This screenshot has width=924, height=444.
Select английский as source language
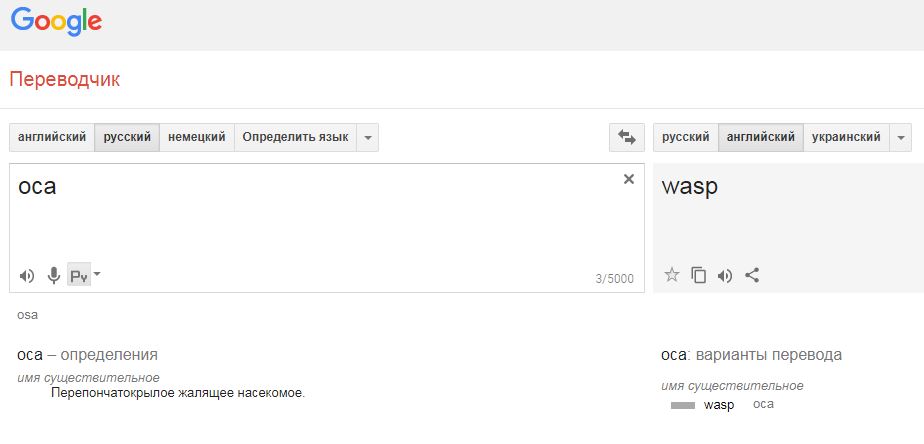[x=52, y=137]
